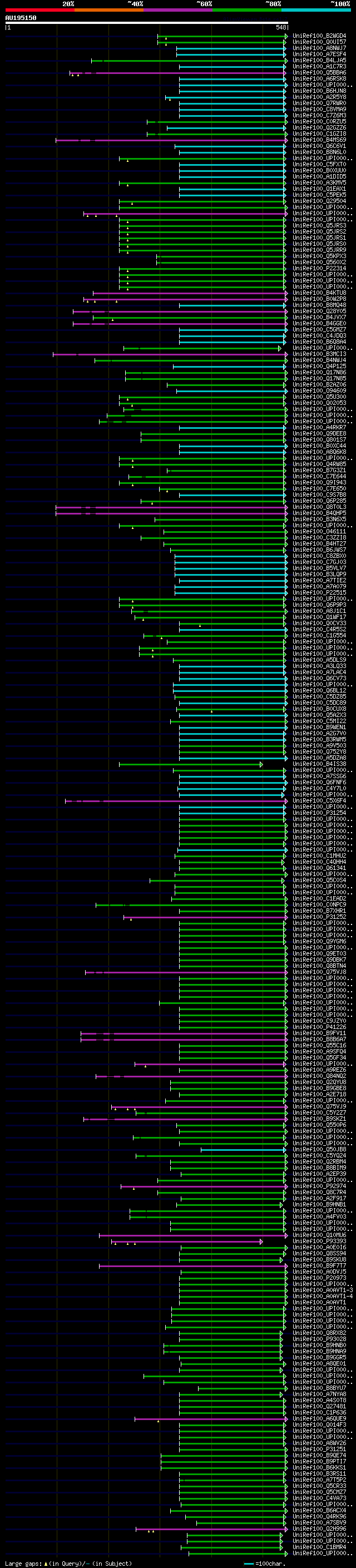
Task: Select hit label UniRef100_C5GMZ7
Action: pyautogui.click(x=319, y=329)
